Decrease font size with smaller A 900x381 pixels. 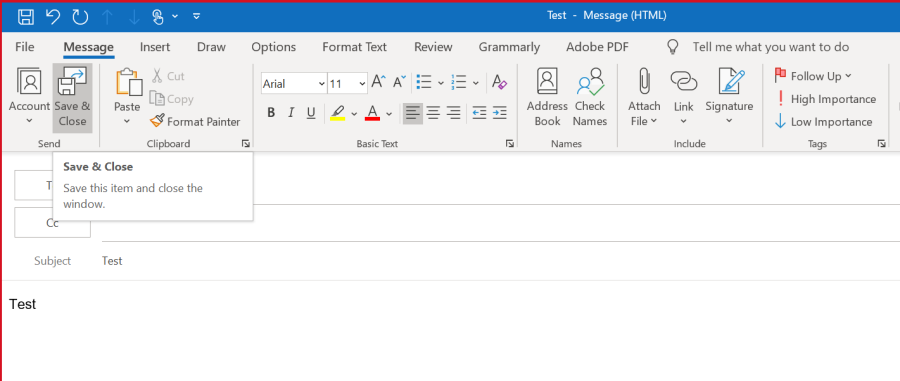399,82
